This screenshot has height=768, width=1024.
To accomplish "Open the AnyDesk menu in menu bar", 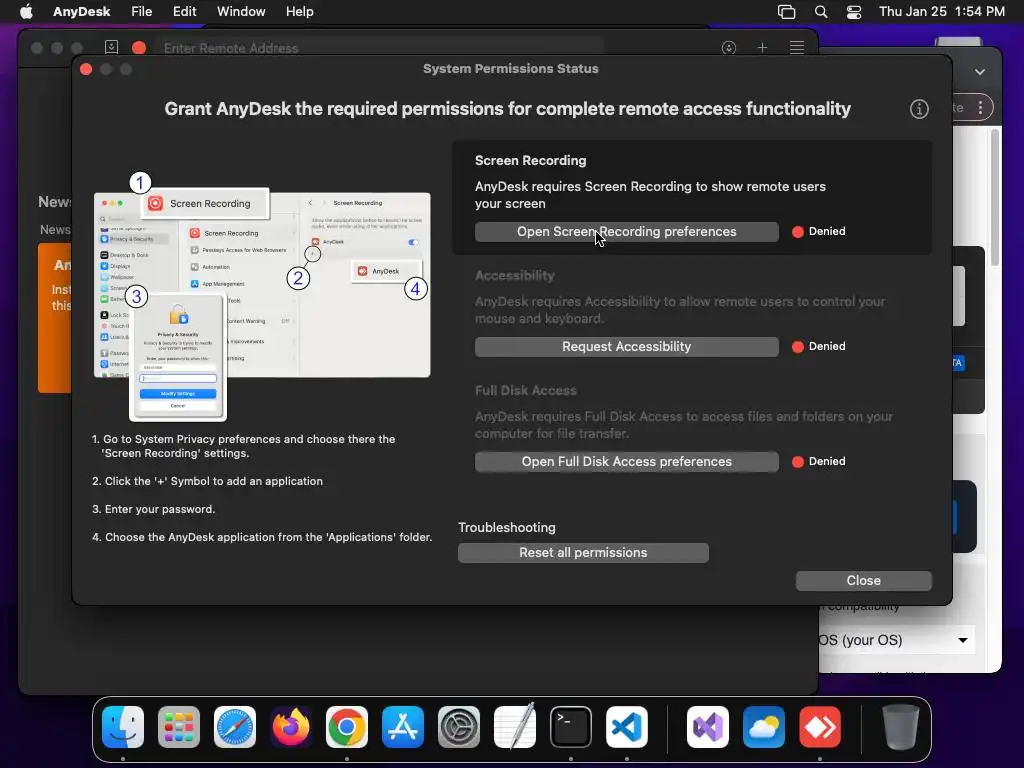I will tap(82, 12).
